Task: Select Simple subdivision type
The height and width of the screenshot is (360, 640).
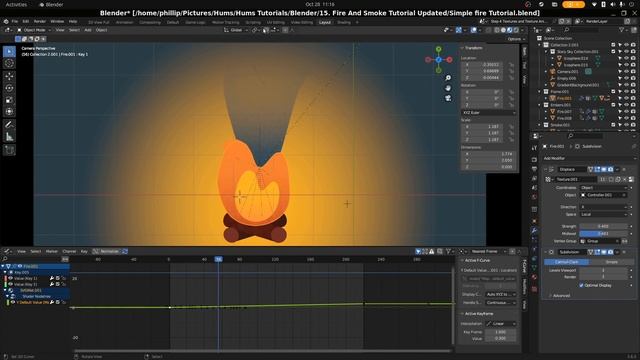Action: [x=611, y=262]
